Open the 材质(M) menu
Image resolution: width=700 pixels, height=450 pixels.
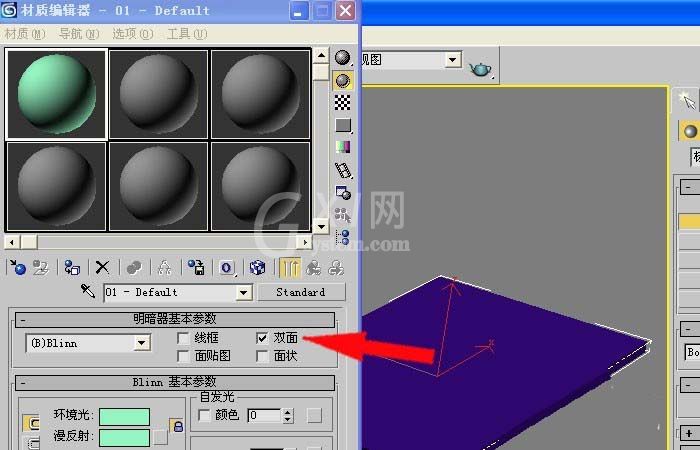coord(25,34)
